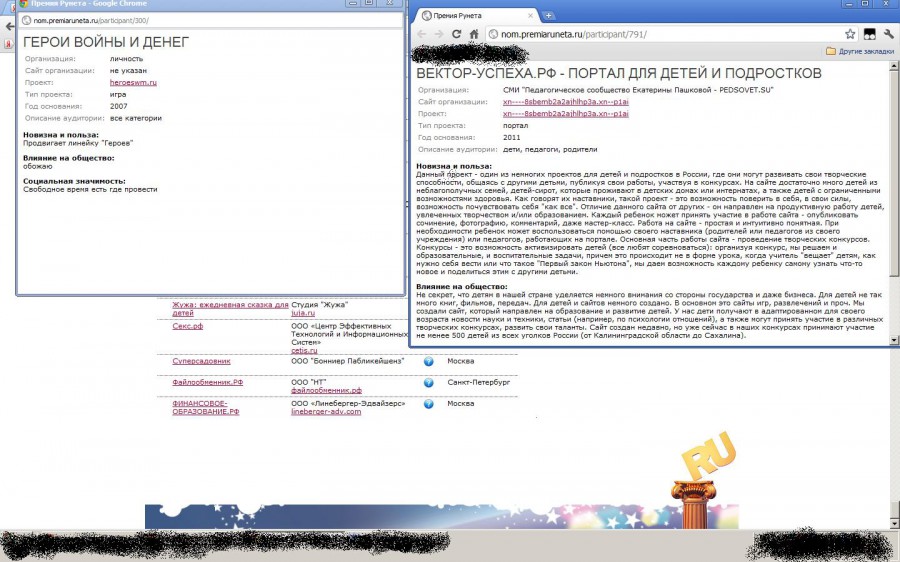Screen dimensions: 900x562
Task: Open the Chrome wrench settings menu
Action: coord(889,34)
